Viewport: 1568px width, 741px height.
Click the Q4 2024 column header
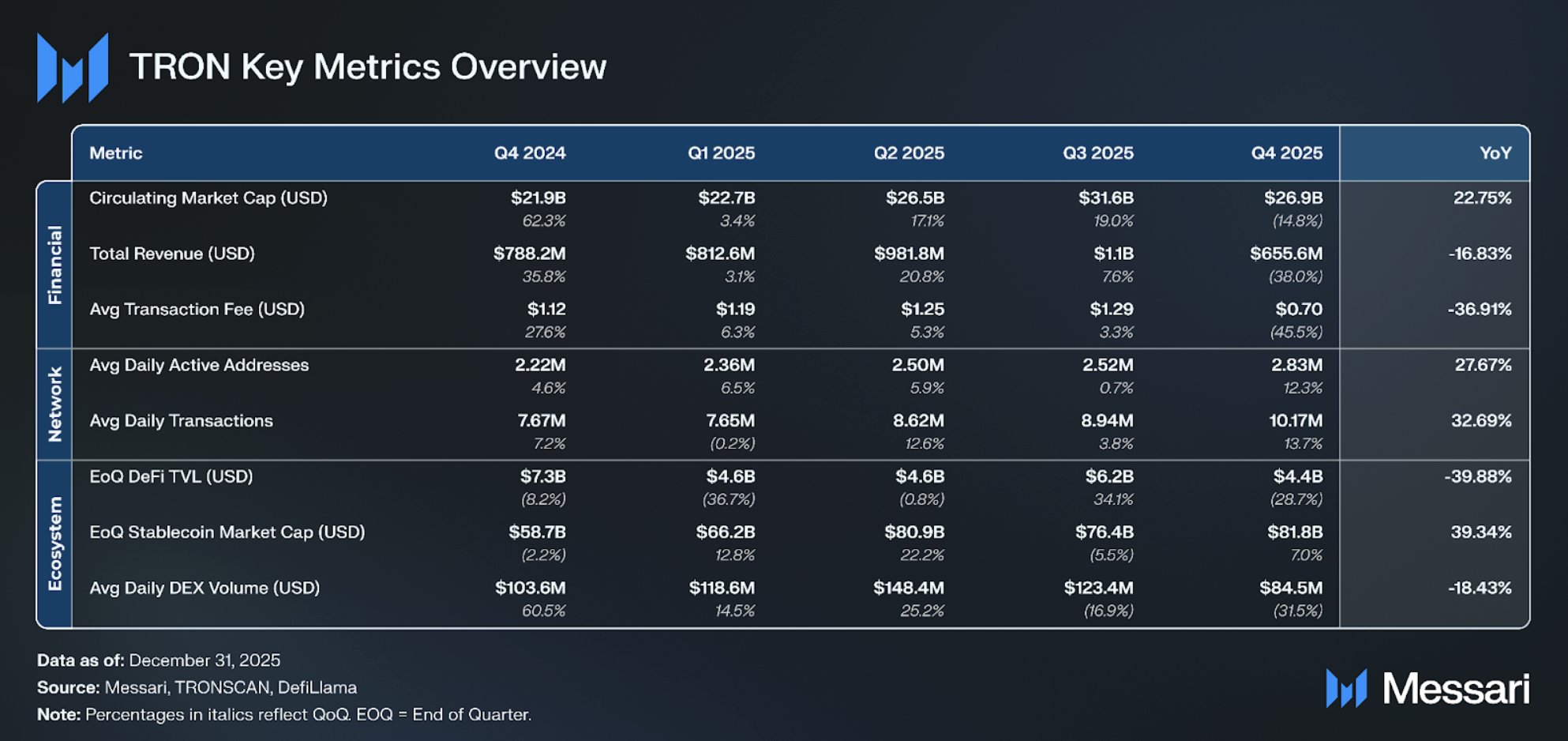(530, 153)
